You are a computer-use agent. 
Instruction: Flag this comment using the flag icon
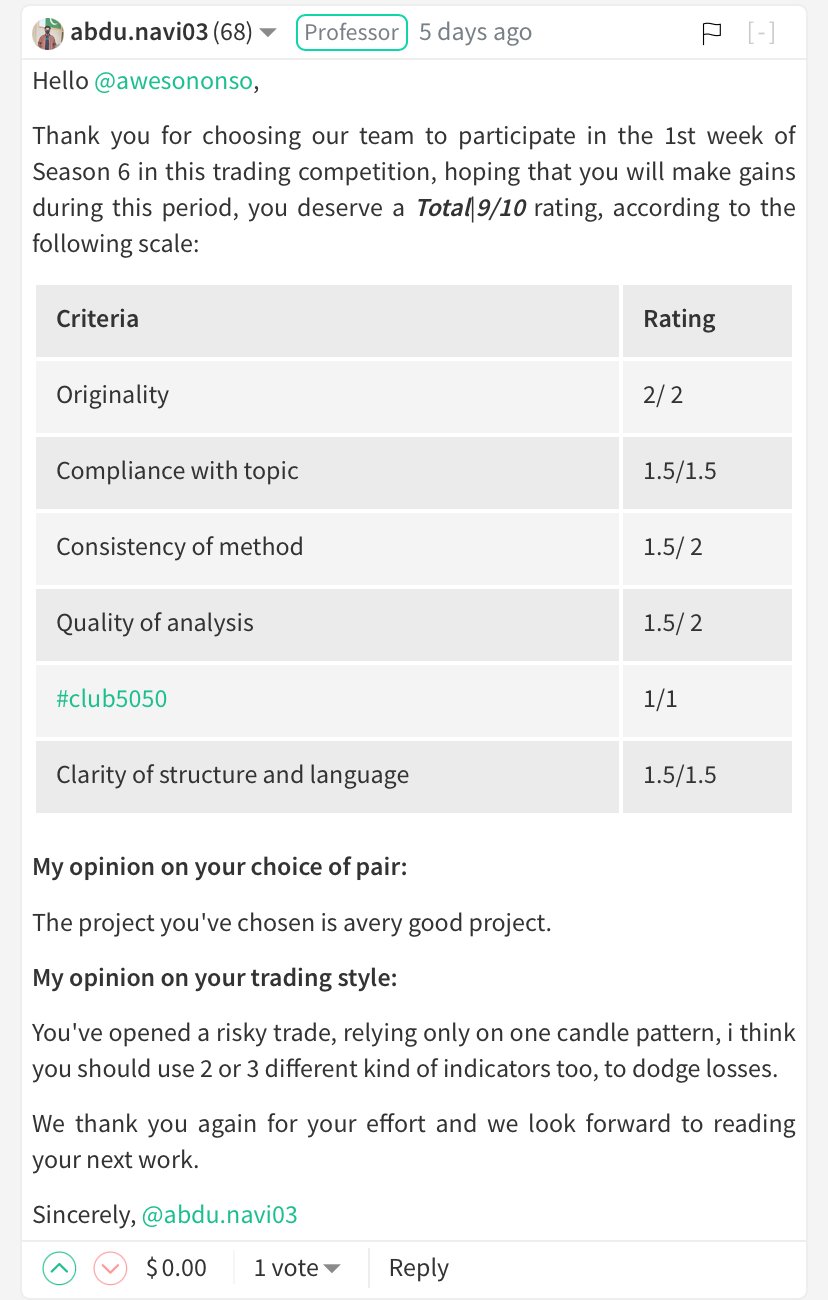coord(711,33)
